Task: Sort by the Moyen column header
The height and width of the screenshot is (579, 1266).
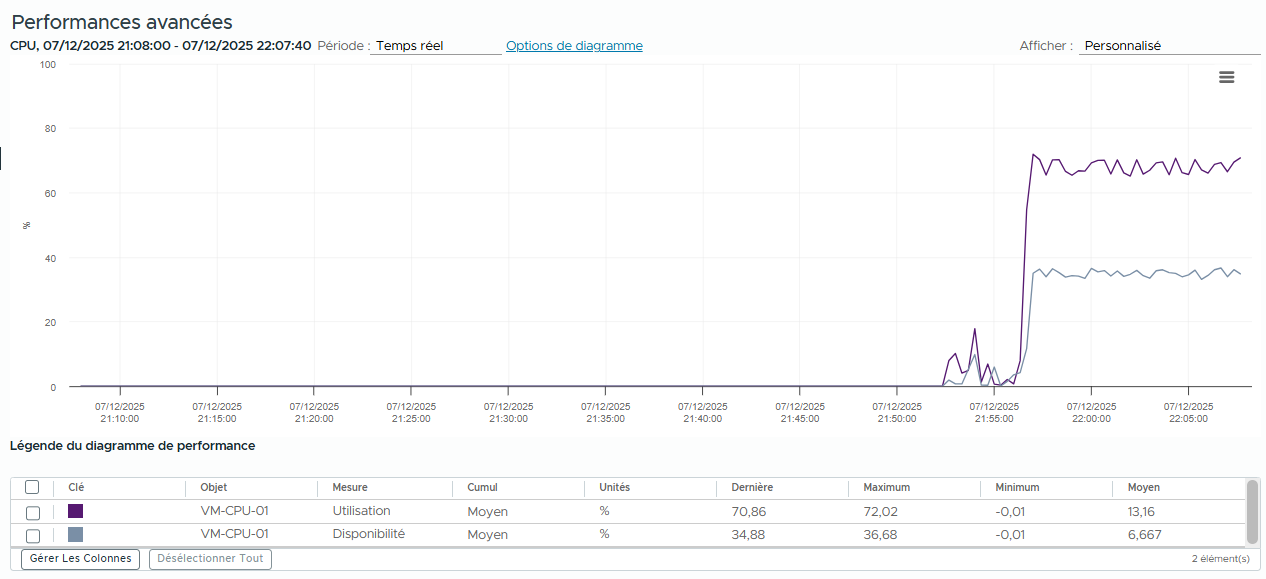Action: coord(1144,488)
